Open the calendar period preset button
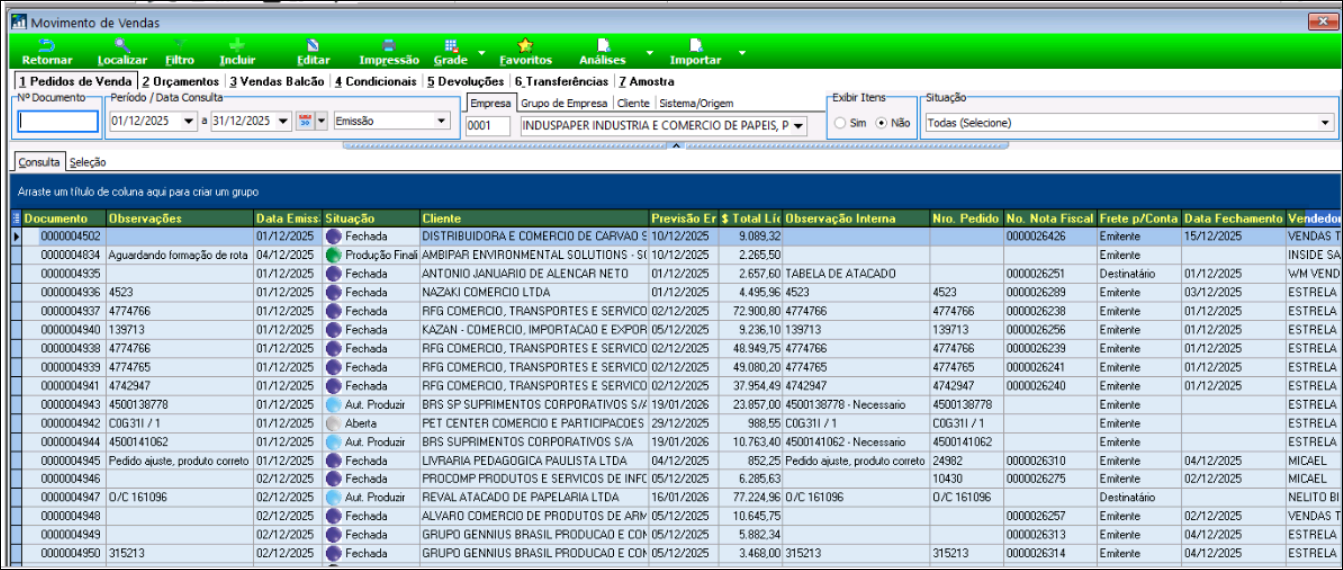The width and height of the screenshot is (1343, 570). coord(306,121)
